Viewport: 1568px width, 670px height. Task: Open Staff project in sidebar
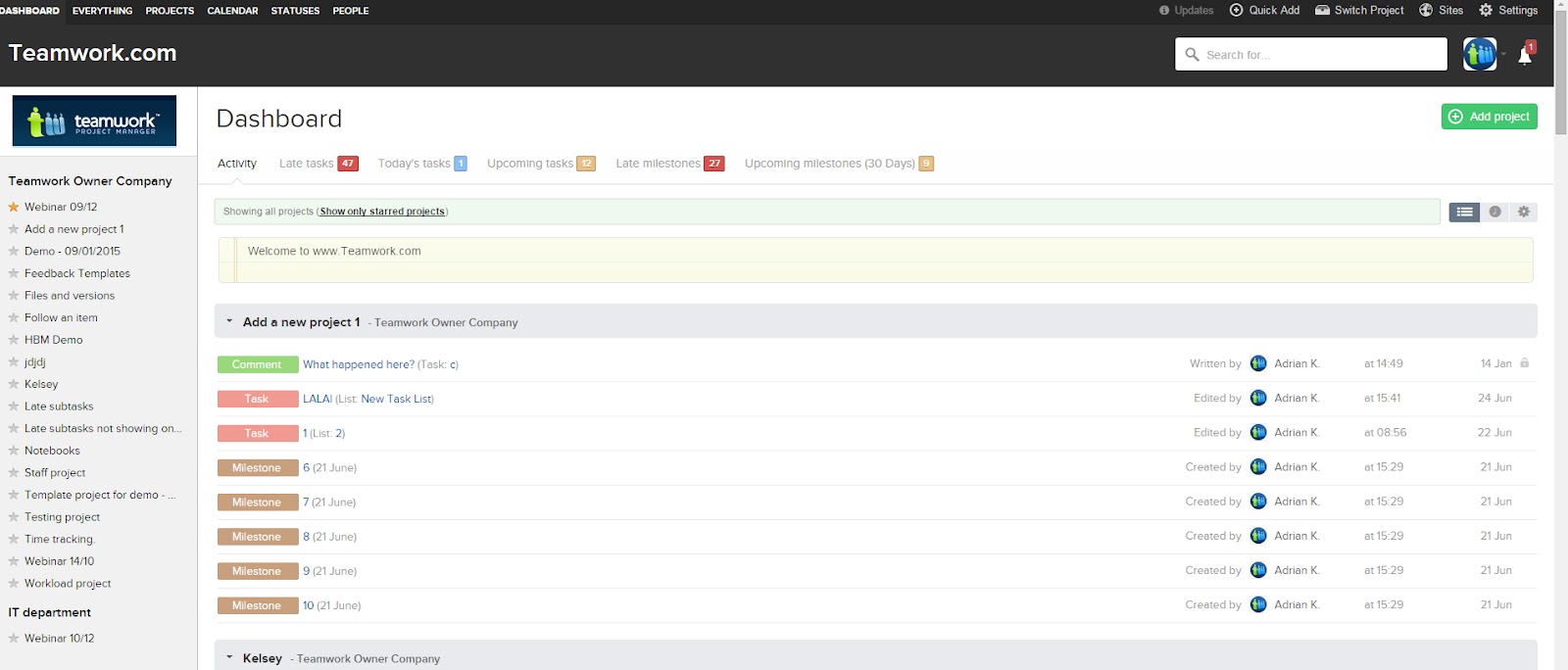tap(55, 473)
